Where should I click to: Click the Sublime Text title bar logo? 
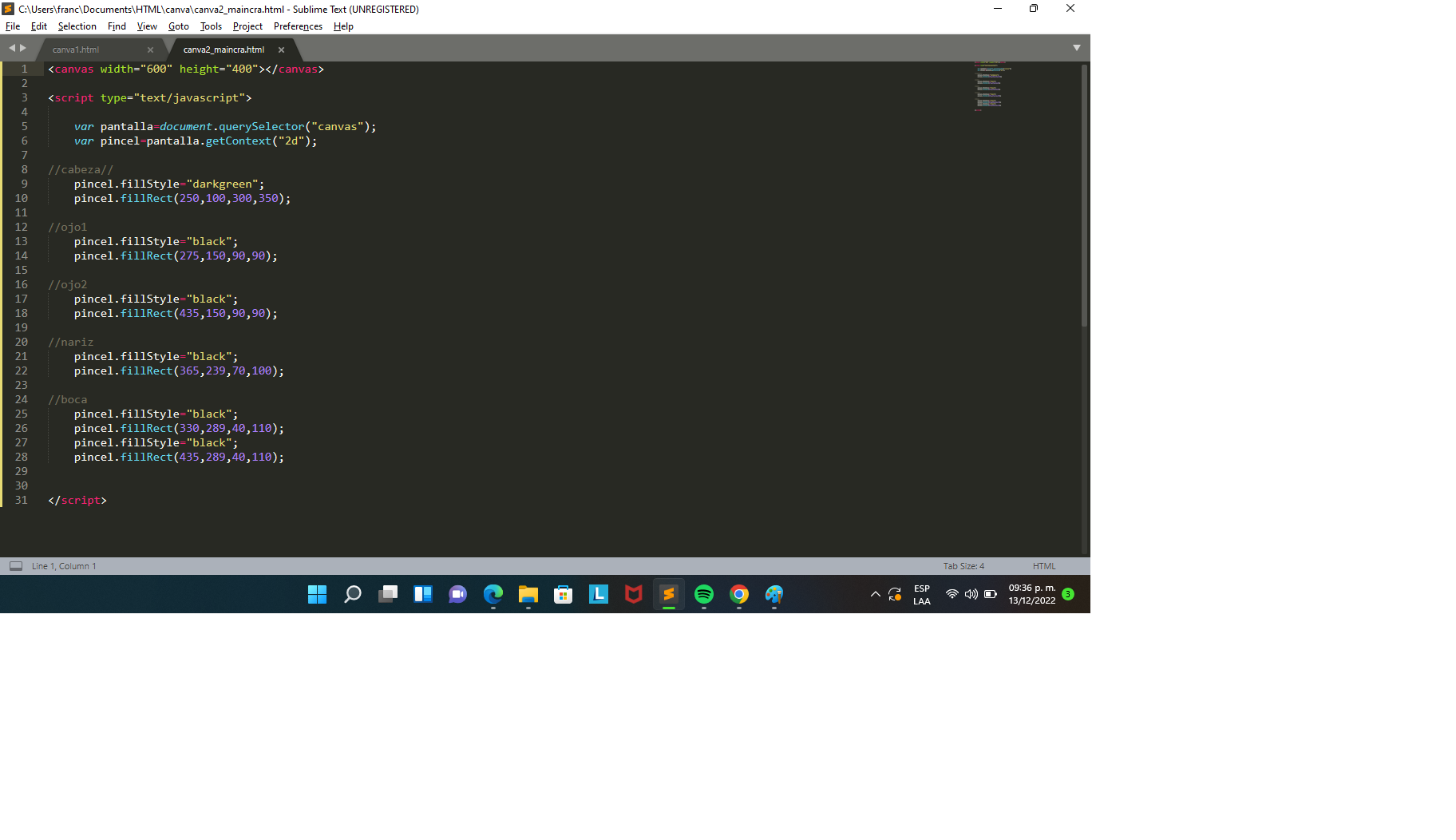(x=8, y=9)
